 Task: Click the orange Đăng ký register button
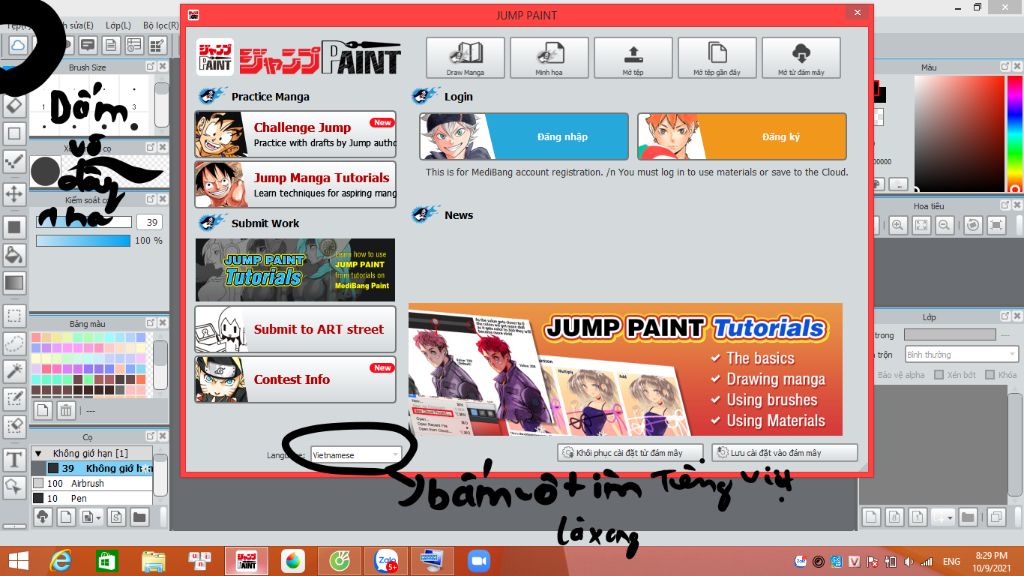(x=742, y=136)
